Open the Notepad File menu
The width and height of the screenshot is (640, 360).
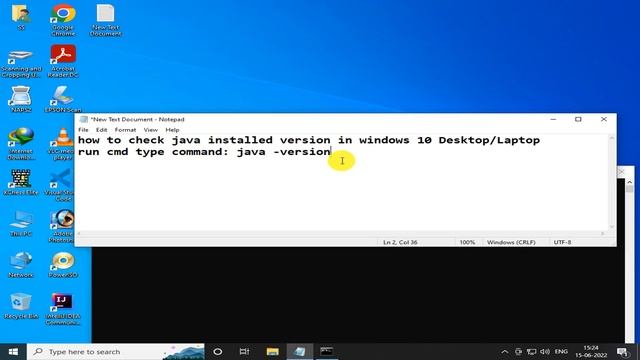click(x=83, y=130)
